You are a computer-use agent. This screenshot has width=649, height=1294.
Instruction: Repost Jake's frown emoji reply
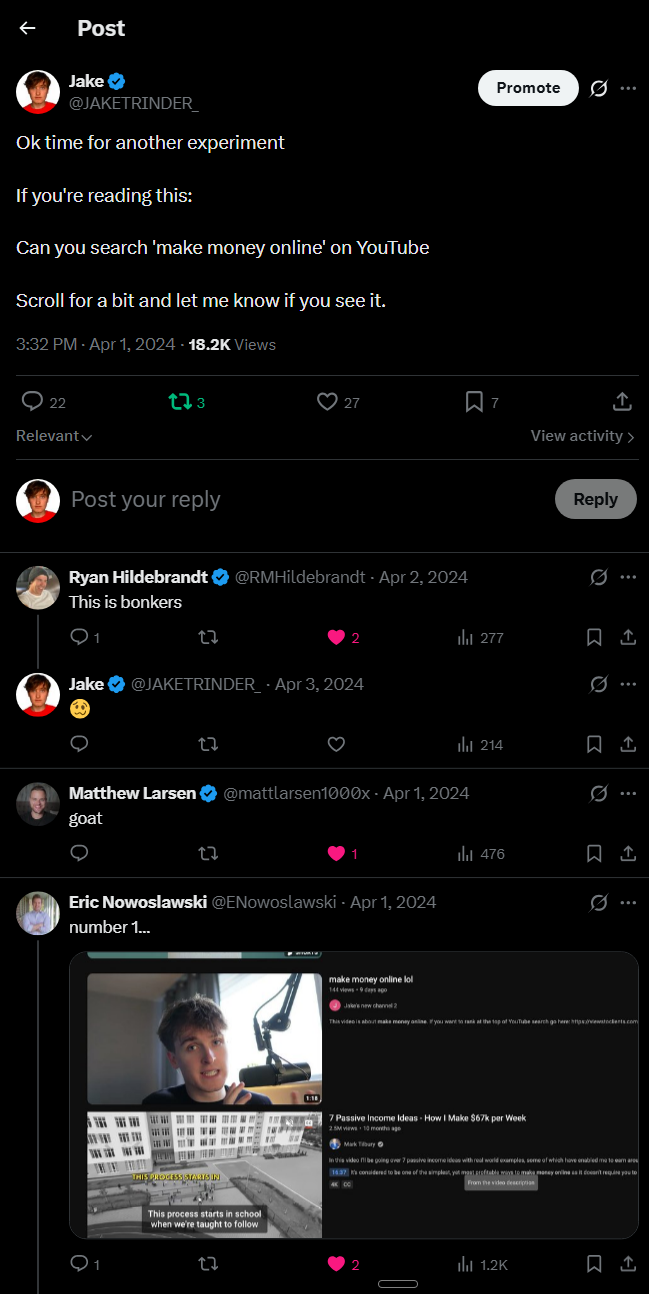[x=208, y=744]
